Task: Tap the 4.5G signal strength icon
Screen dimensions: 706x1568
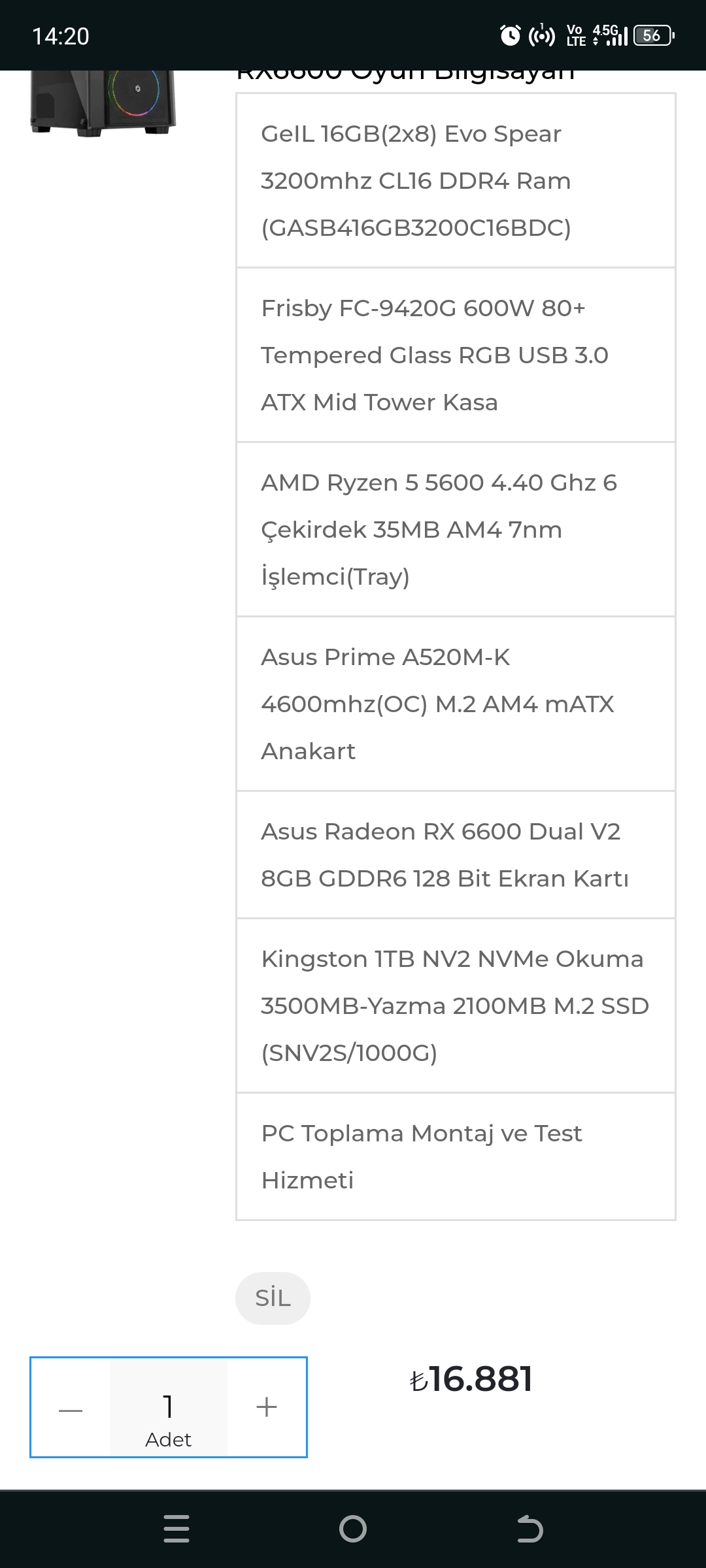Action: (x=610, y=35)
